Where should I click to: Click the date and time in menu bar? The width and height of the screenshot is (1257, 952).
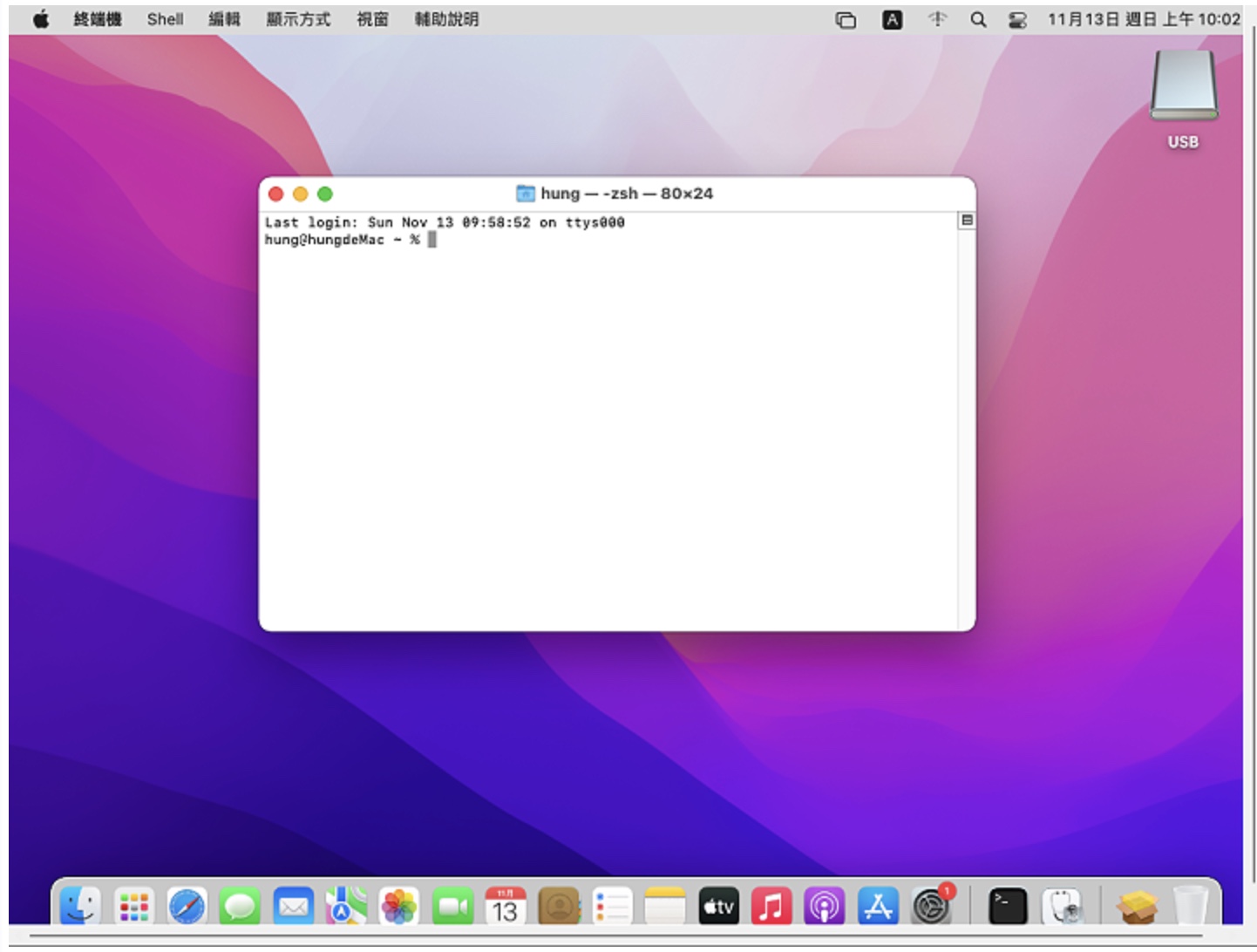[x=1144, y=19]
